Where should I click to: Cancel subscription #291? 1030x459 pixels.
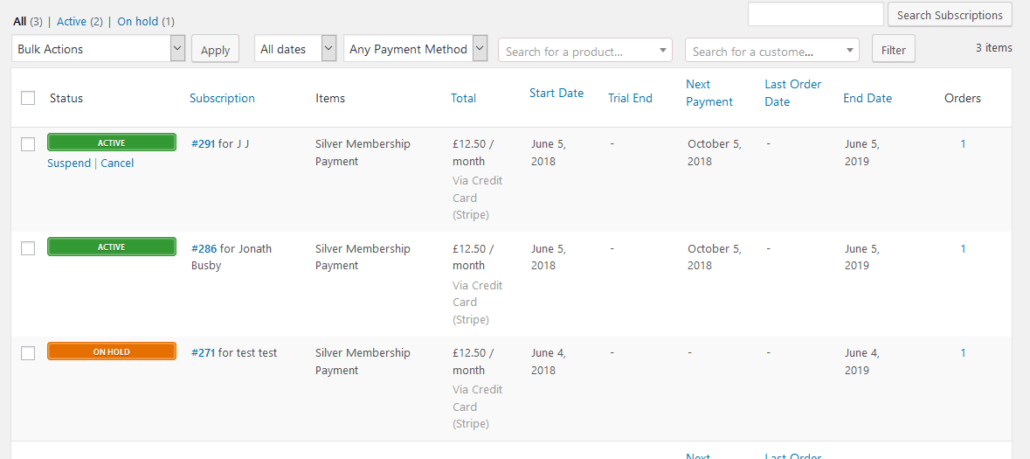(117, 163)
